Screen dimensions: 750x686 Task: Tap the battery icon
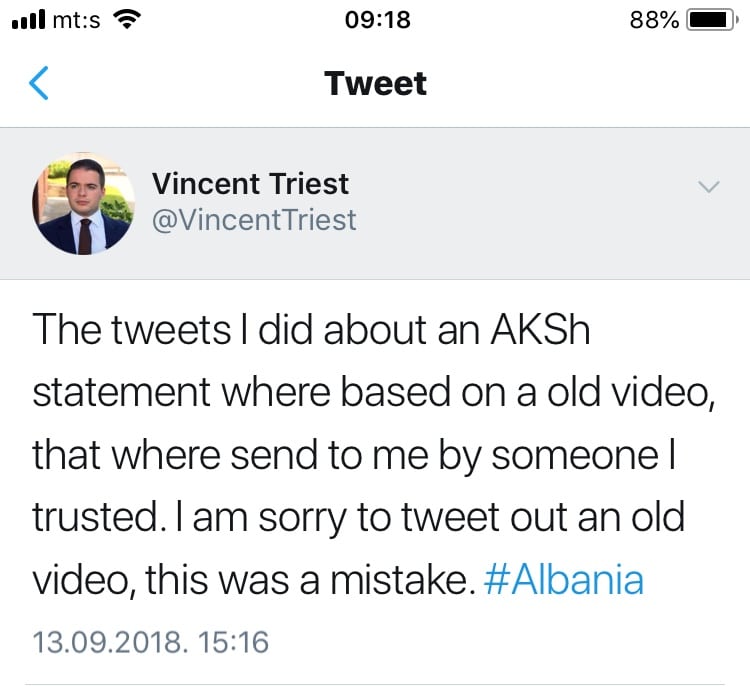click(711, 19)
